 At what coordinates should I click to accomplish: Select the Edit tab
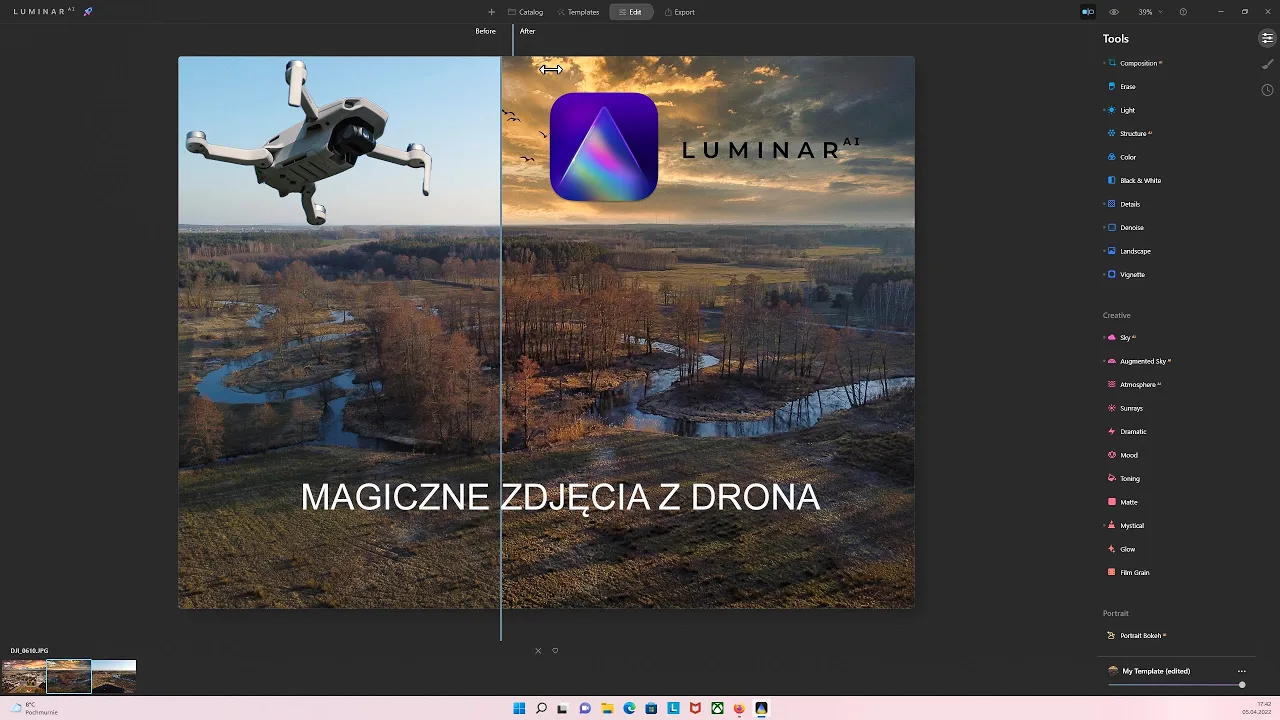click(x=630, y=12)
